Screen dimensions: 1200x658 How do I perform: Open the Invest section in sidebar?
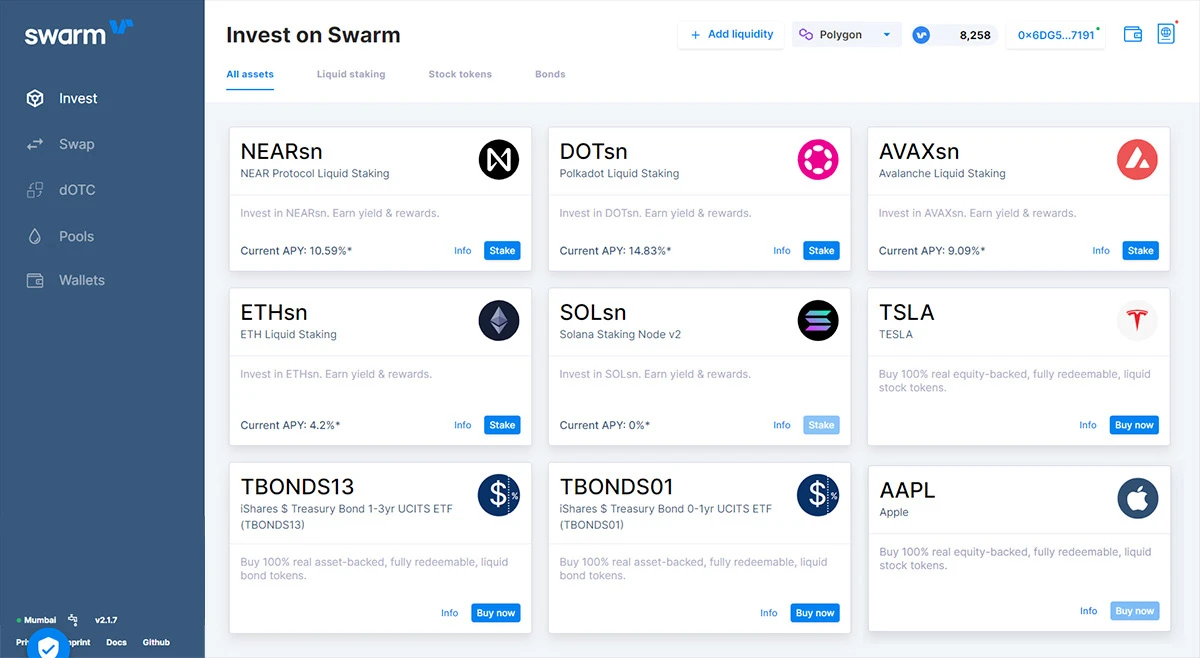point(78,98)
